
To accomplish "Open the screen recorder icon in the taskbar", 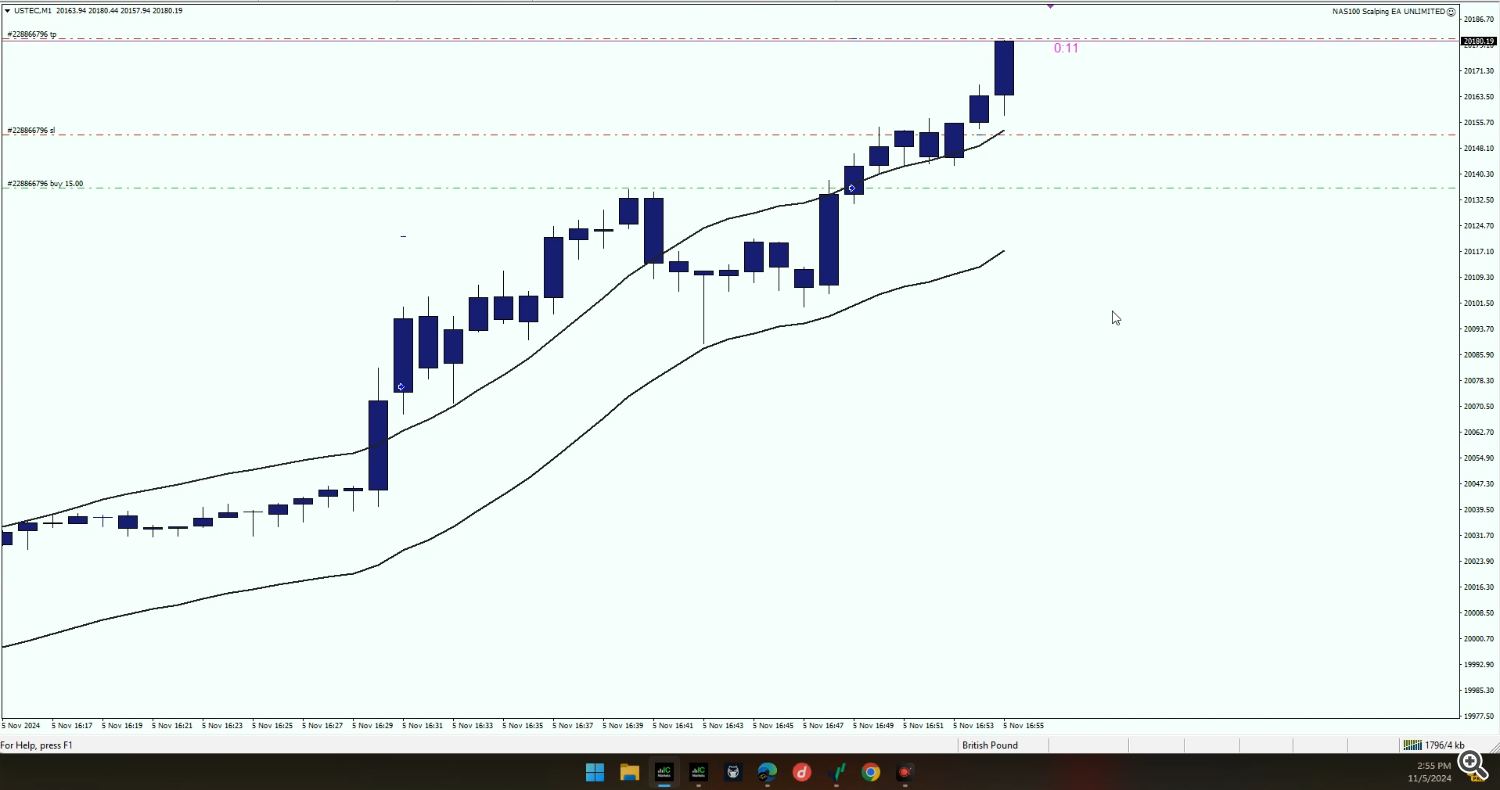I will (905, 772).
